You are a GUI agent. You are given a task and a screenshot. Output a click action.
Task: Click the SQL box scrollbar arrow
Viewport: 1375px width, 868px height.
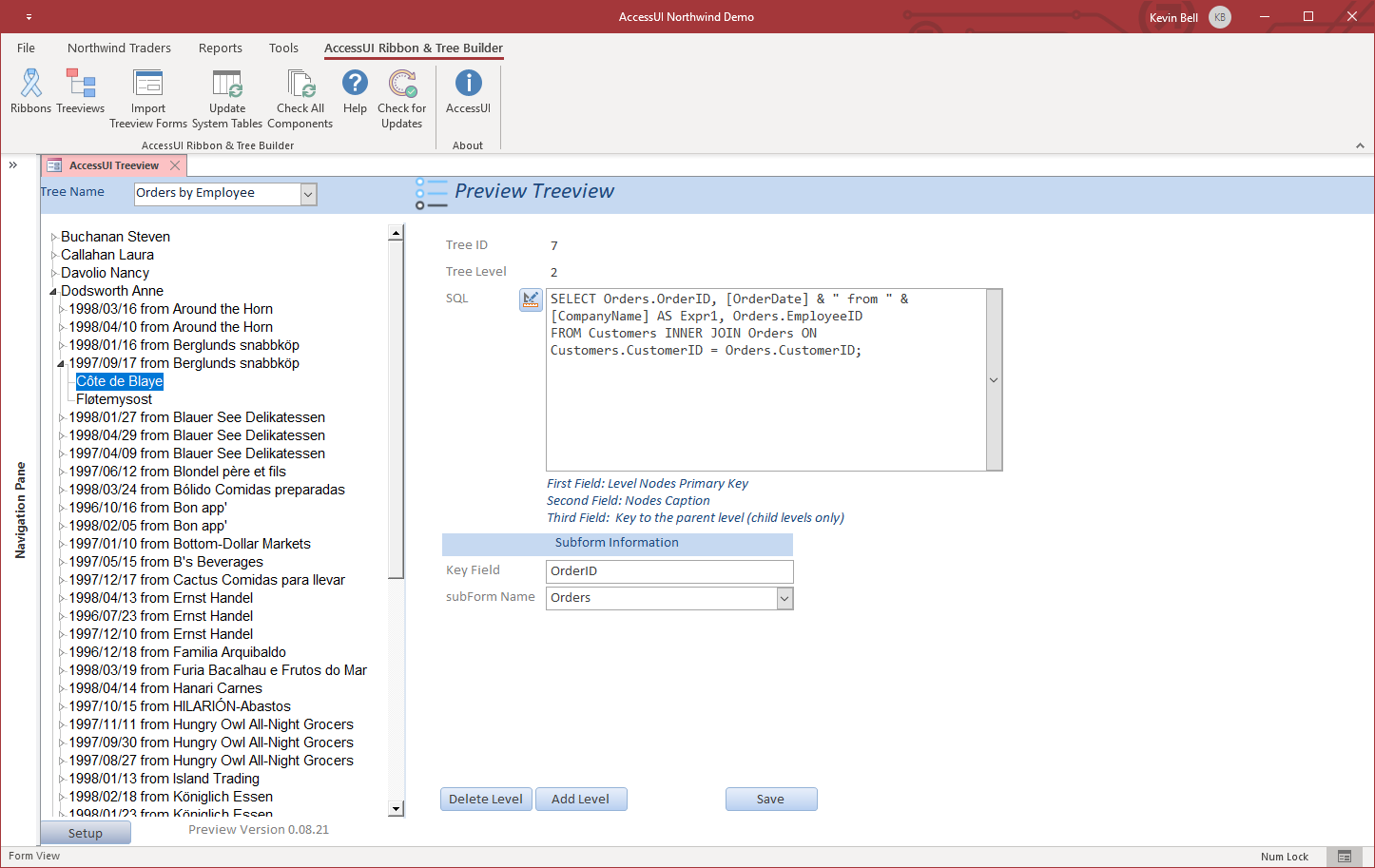tap(994, 380)
